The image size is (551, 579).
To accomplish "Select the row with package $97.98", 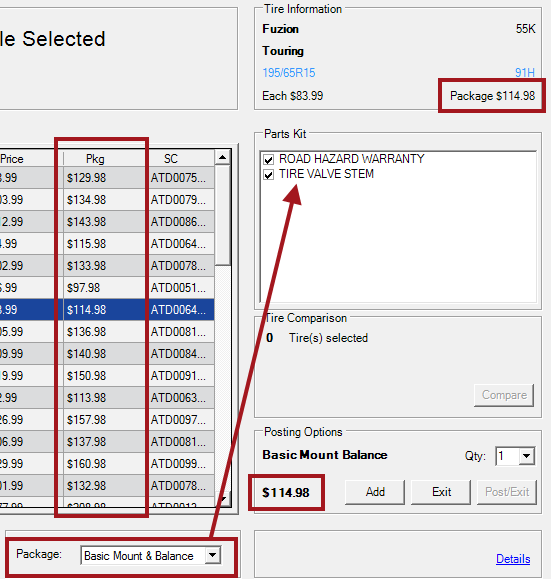I will [107, 288].
